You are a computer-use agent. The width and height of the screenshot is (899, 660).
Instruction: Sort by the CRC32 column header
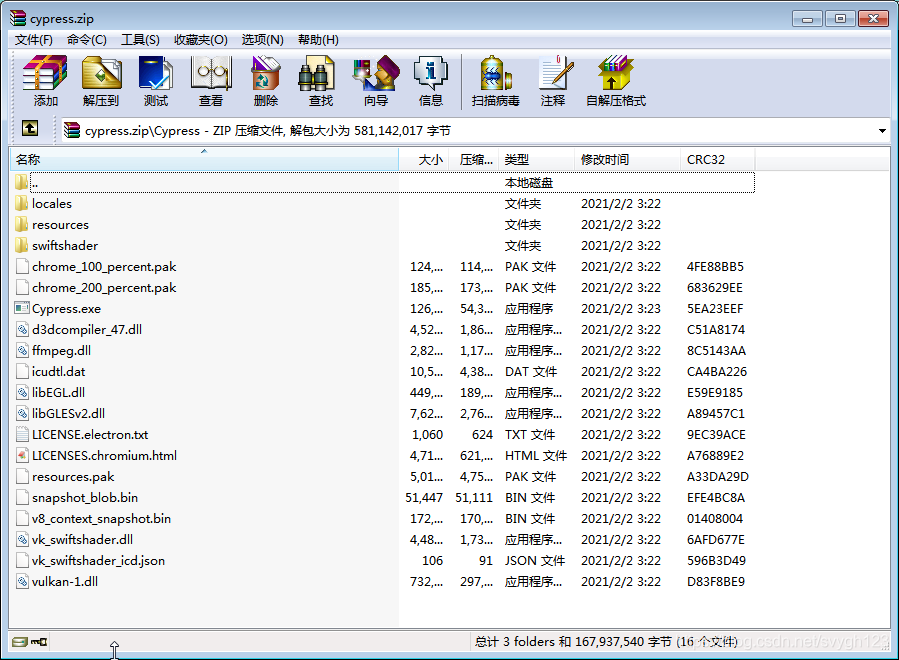pyautogui.click(x=717, y=159)
